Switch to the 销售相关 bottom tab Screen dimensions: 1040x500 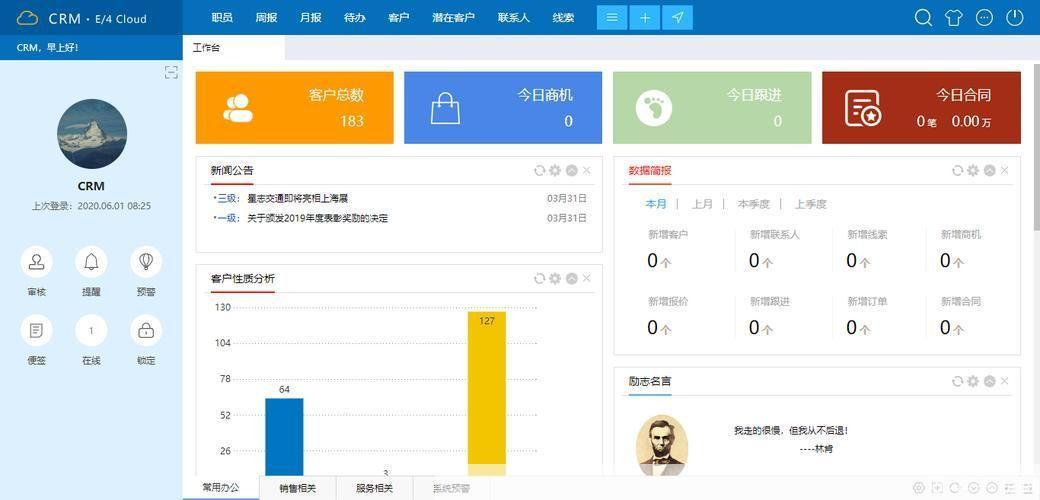[x=297, y=489]
